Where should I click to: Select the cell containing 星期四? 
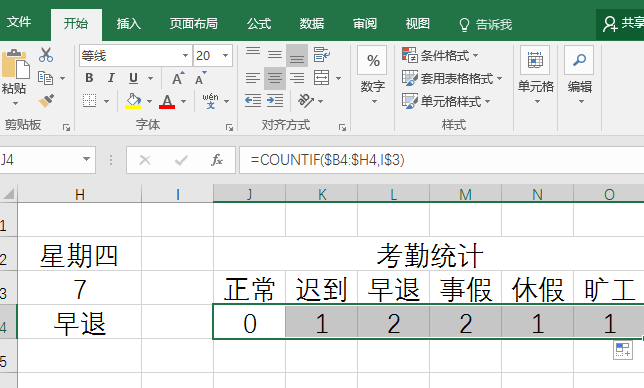[x=80, y=255]
